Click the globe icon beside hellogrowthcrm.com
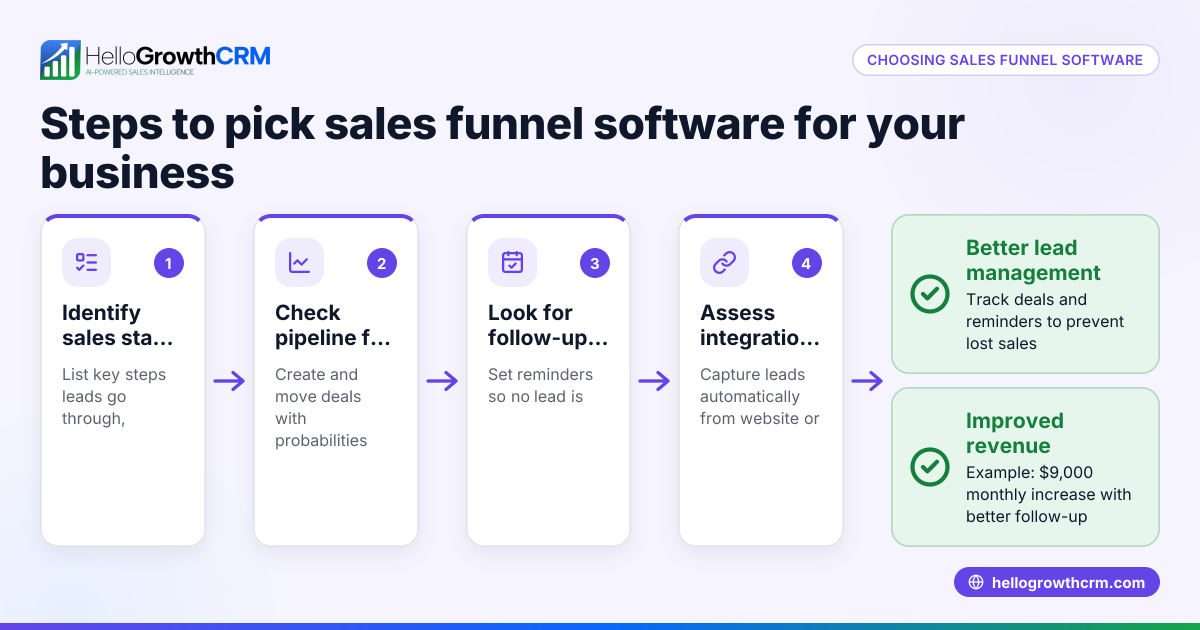This screenshot has height=630, width=1200. tap(976, 583)
